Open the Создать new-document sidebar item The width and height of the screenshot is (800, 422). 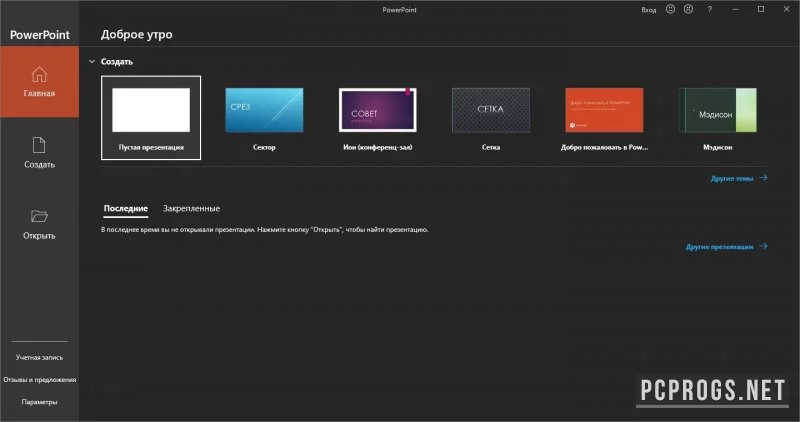point(39,153)
